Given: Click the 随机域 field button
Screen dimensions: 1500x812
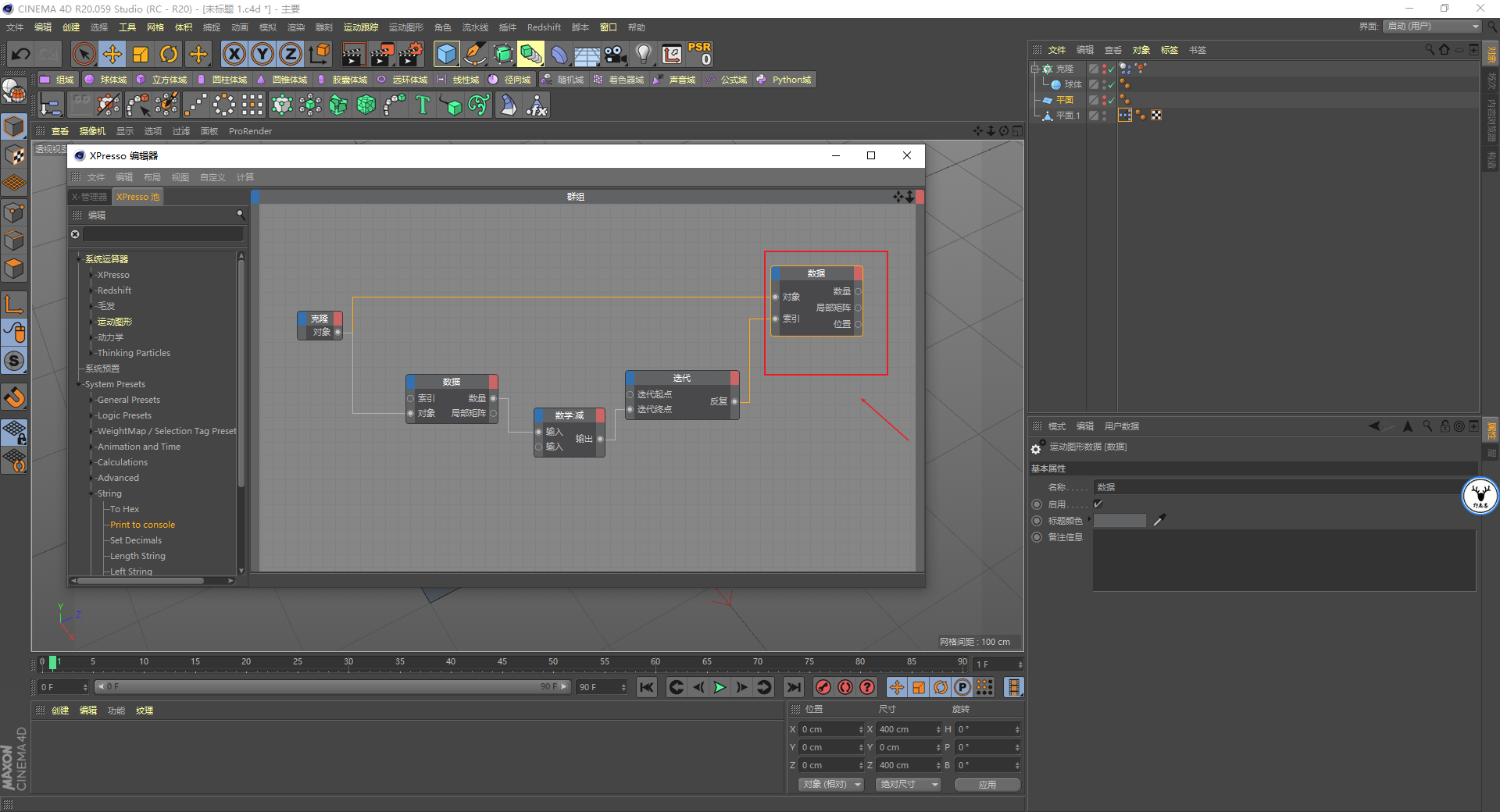Looking at the screenshot, I should 562,80.
